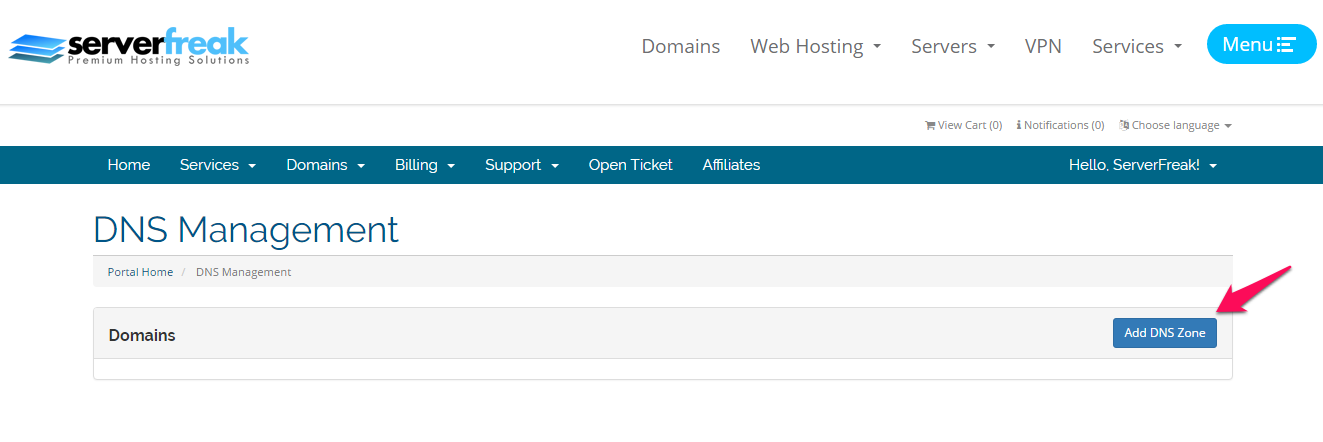Open the top Services dropdown
The width and height of the screenshot is (1323, 442).
click(1137, 46)
